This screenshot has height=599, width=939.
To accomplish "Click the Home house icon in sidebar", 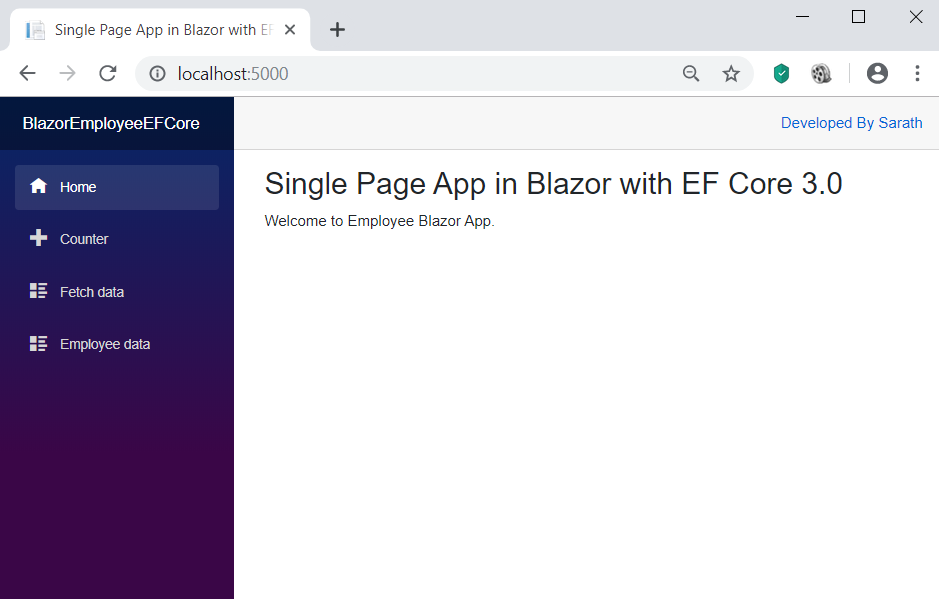I will (38, 186).
